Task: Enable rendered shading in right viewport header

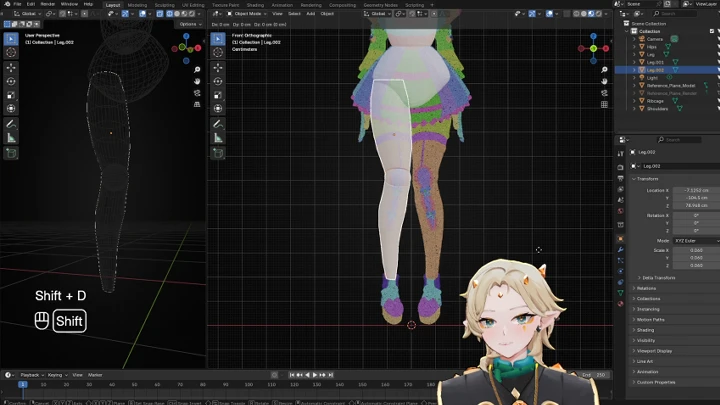Action: pyautogui.click(x=598, y=14)
